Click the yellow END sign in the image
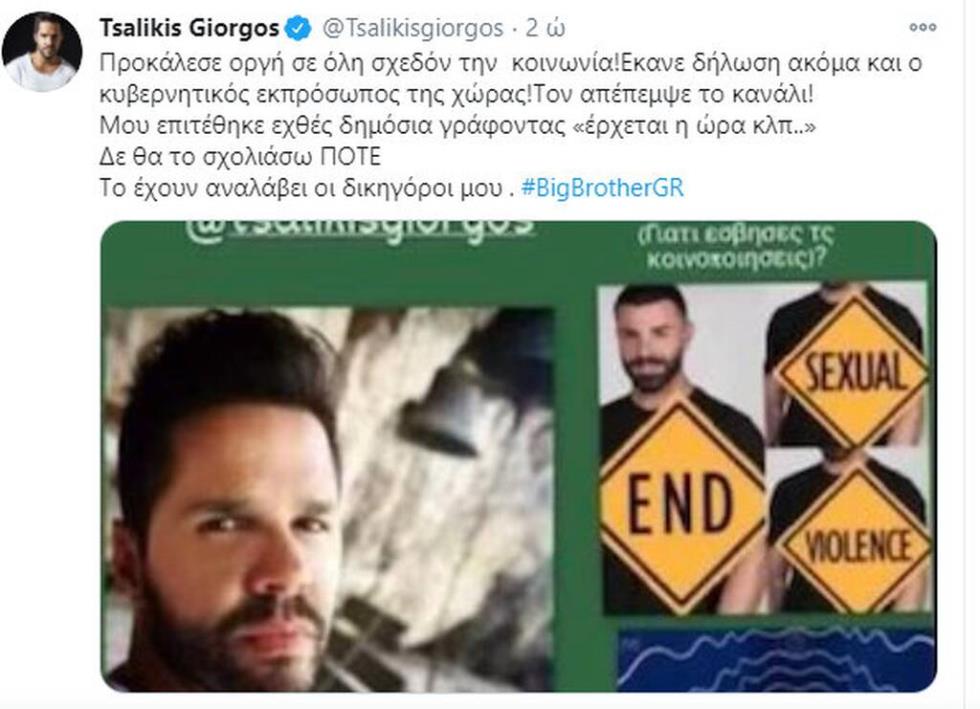This screenshot has height=709, width=980. pyautogui.click(x=681, y=503)
